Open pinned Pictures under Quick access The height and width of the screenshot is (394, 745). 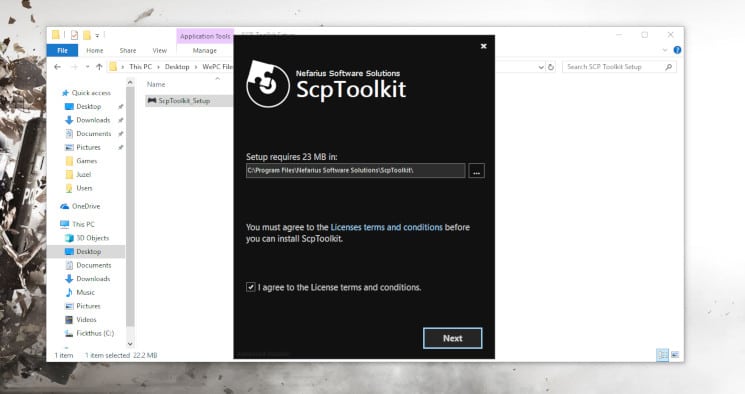(88, 147)
